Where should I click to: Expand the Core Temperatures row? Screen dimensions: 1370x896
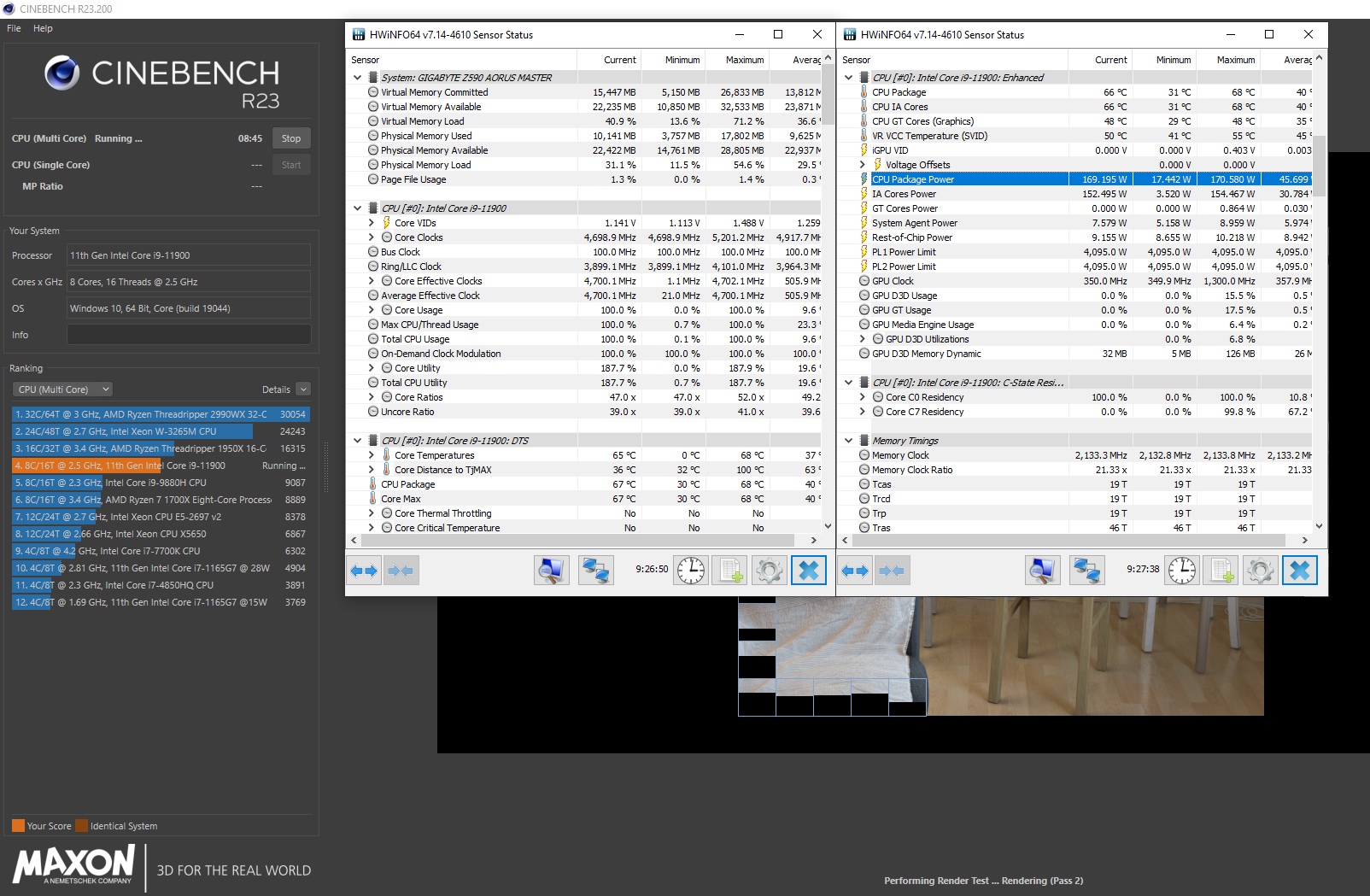point(372,455)
